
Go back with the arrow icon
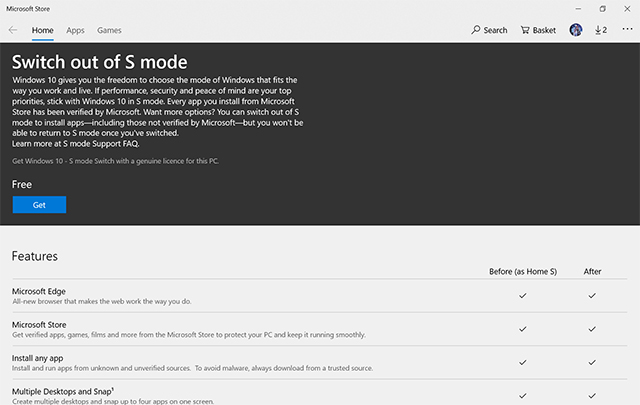point(13,30)
